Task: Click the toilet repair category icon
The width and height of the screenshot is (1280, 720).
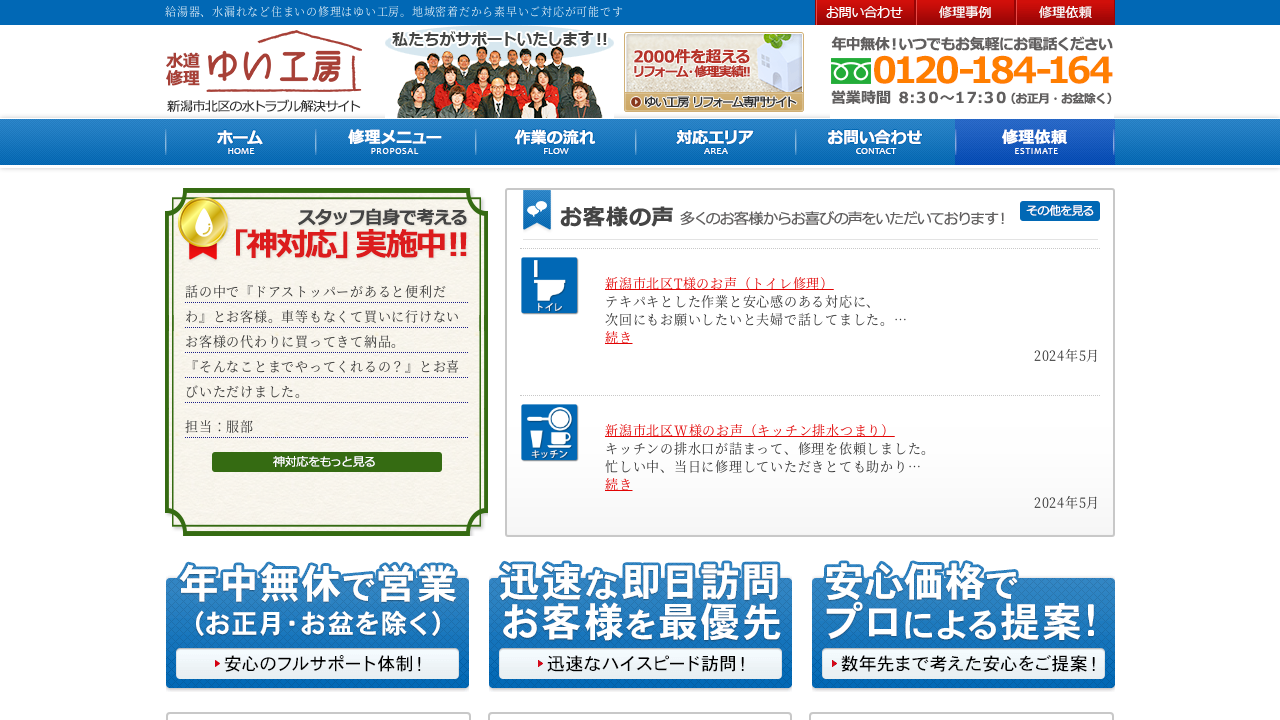Action: [549, 286]
